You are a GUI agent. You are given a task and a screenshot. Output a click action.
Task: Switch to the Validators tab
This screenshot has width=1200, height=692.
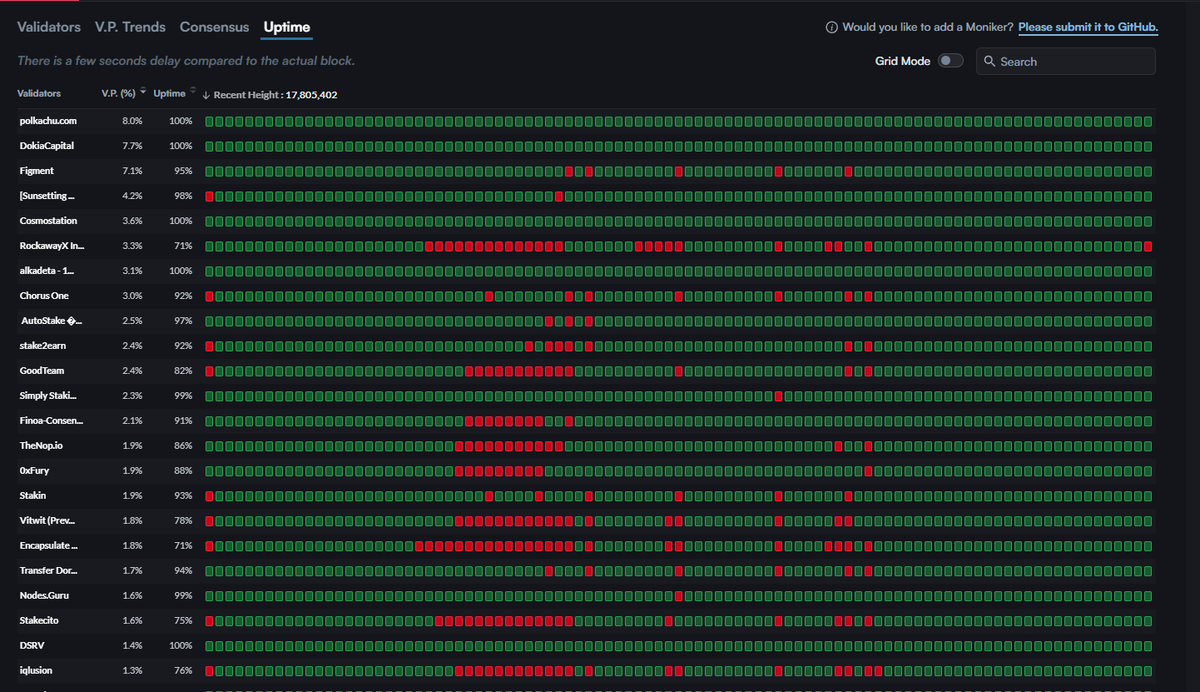[x=49, y=27]
